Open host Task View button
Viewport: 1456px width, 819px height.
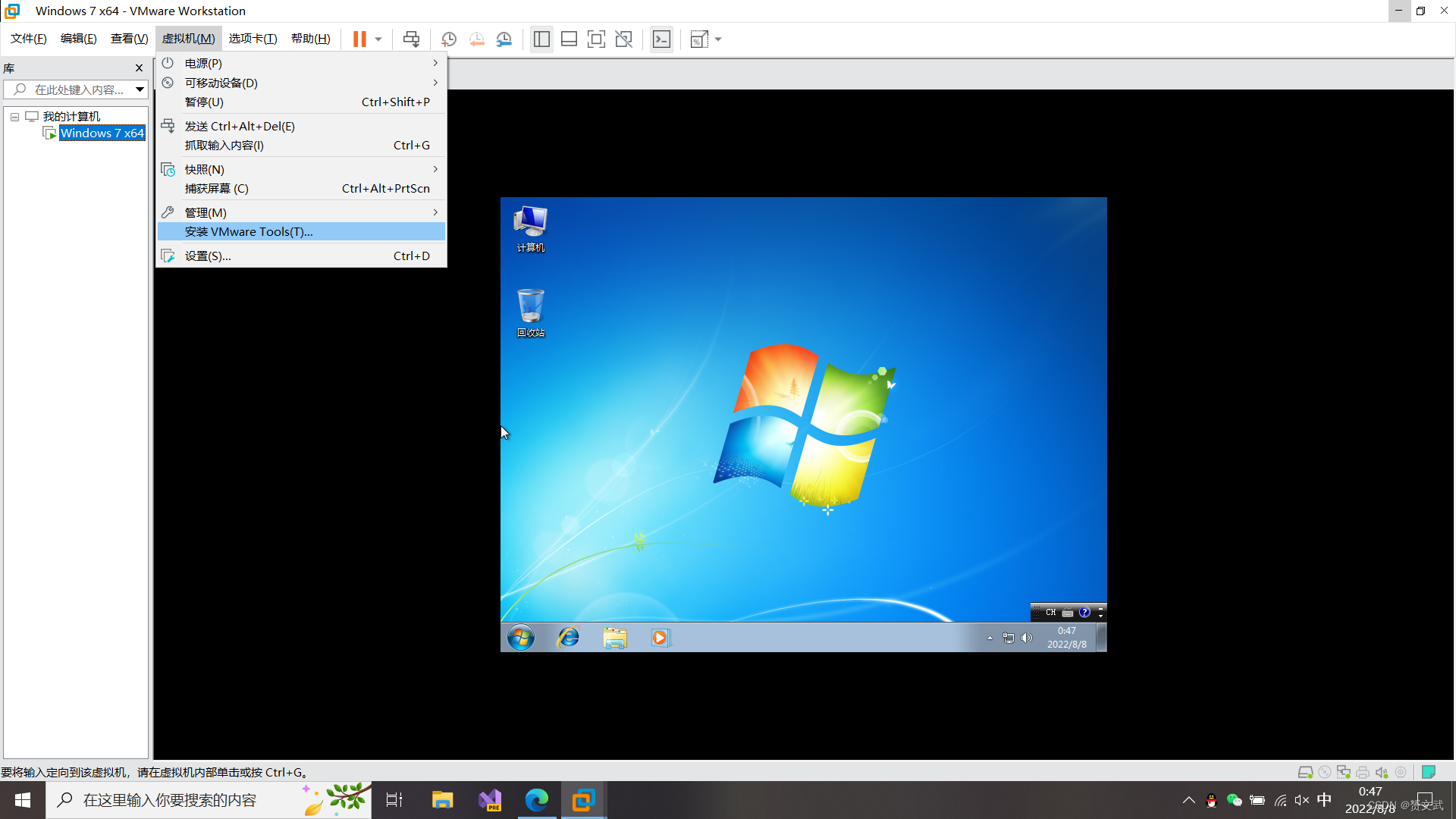point(394,800)
